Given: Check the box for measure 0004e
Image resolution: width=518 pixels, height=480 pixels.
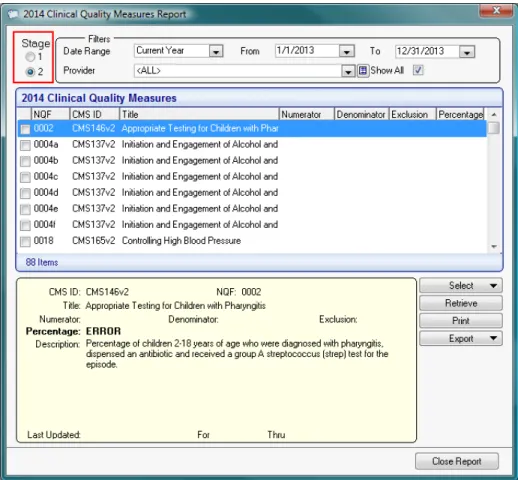Looking at the screenshot, I should click(25, 209).
